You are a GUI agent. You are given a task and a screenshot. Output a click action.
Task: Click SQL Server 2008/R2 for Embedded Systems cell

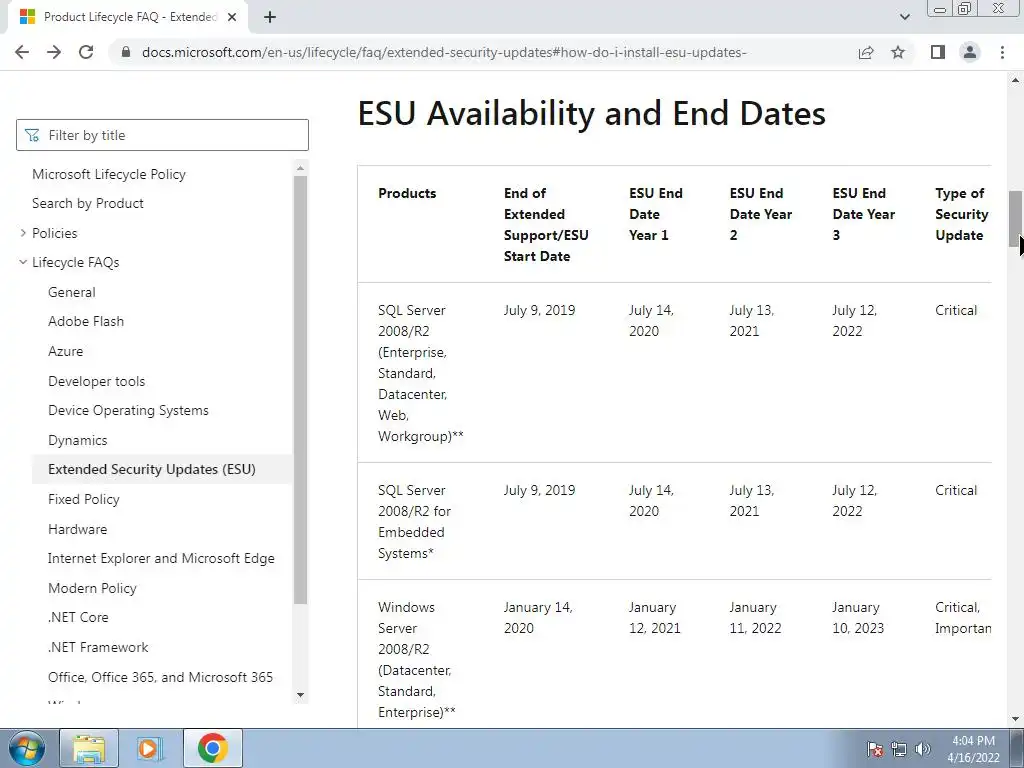point(414,522)
